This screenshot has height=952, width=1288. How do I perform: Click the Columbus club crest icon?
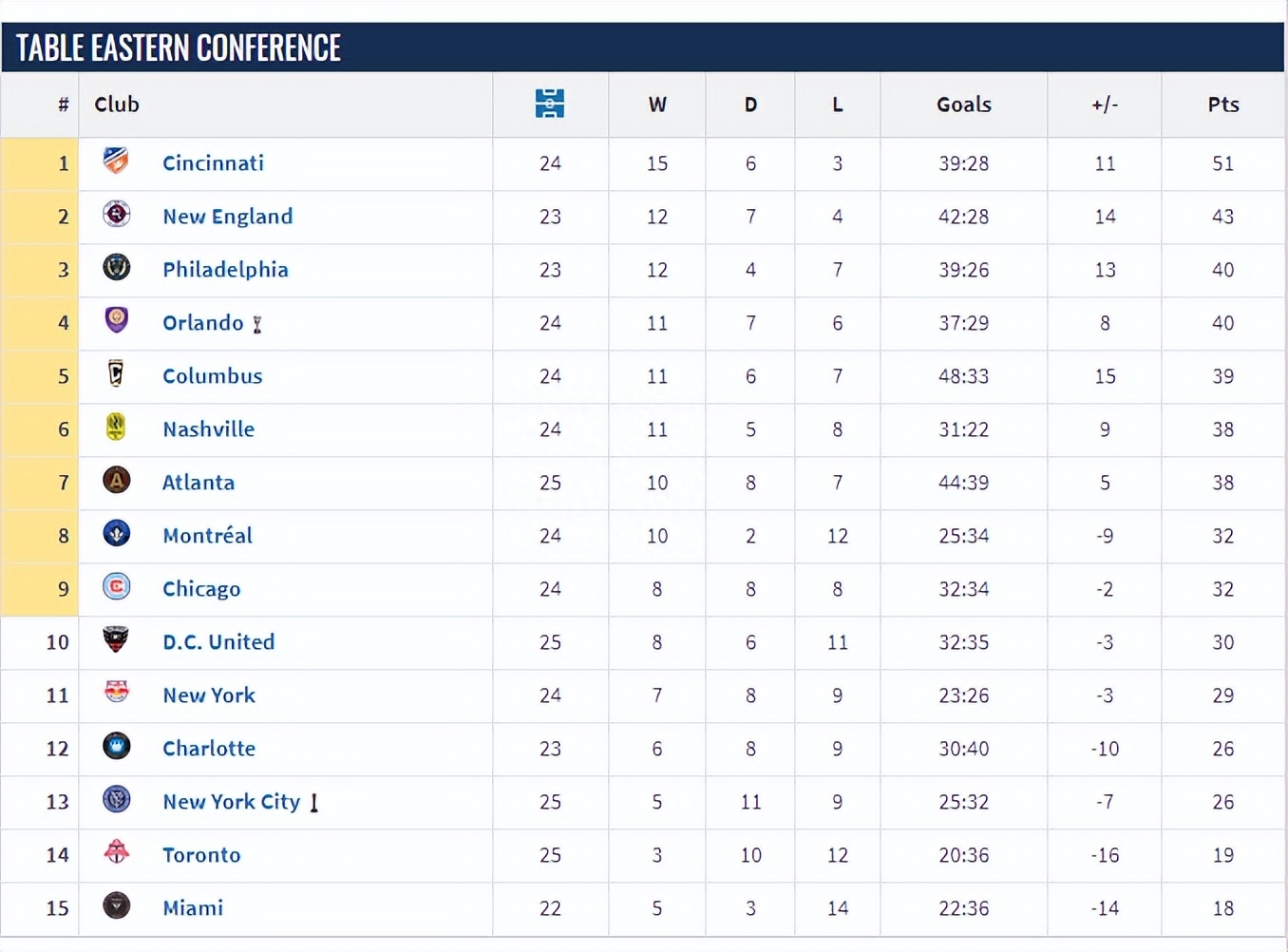[116, 373]
